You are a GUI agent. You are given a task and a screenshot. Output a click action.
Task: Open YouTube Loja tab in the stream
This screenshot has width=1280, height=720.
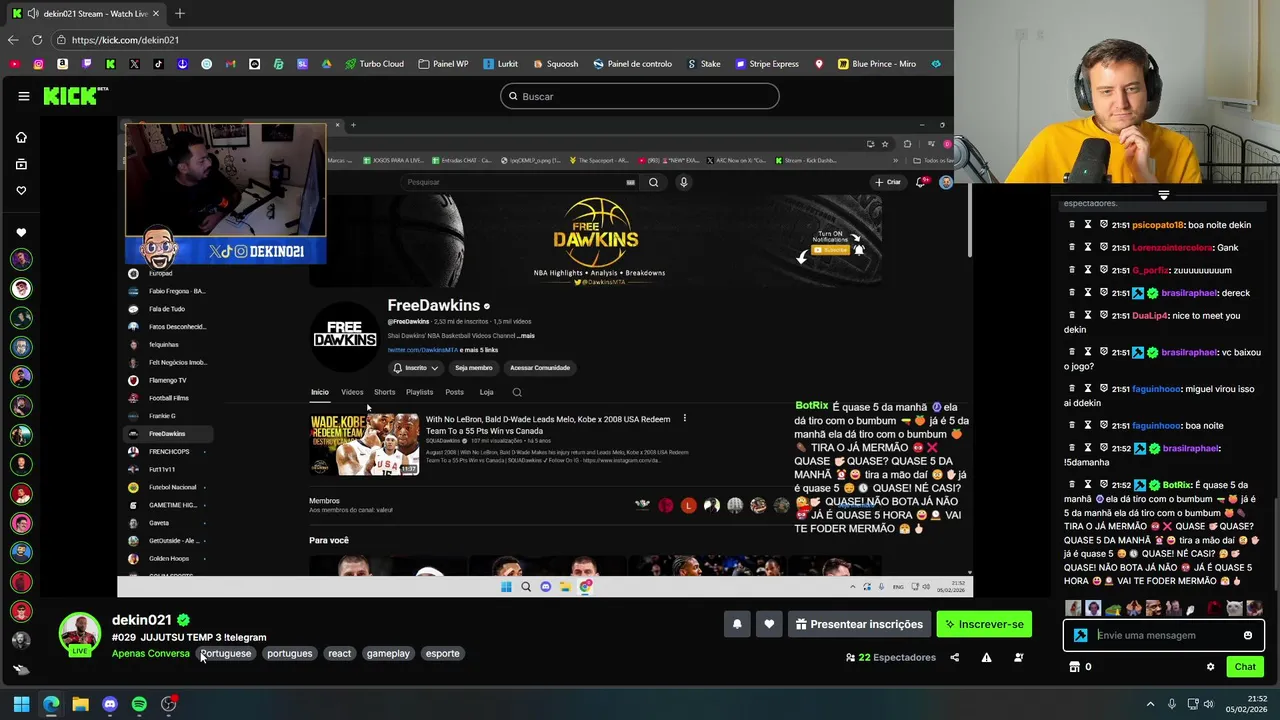coord(486,392)
